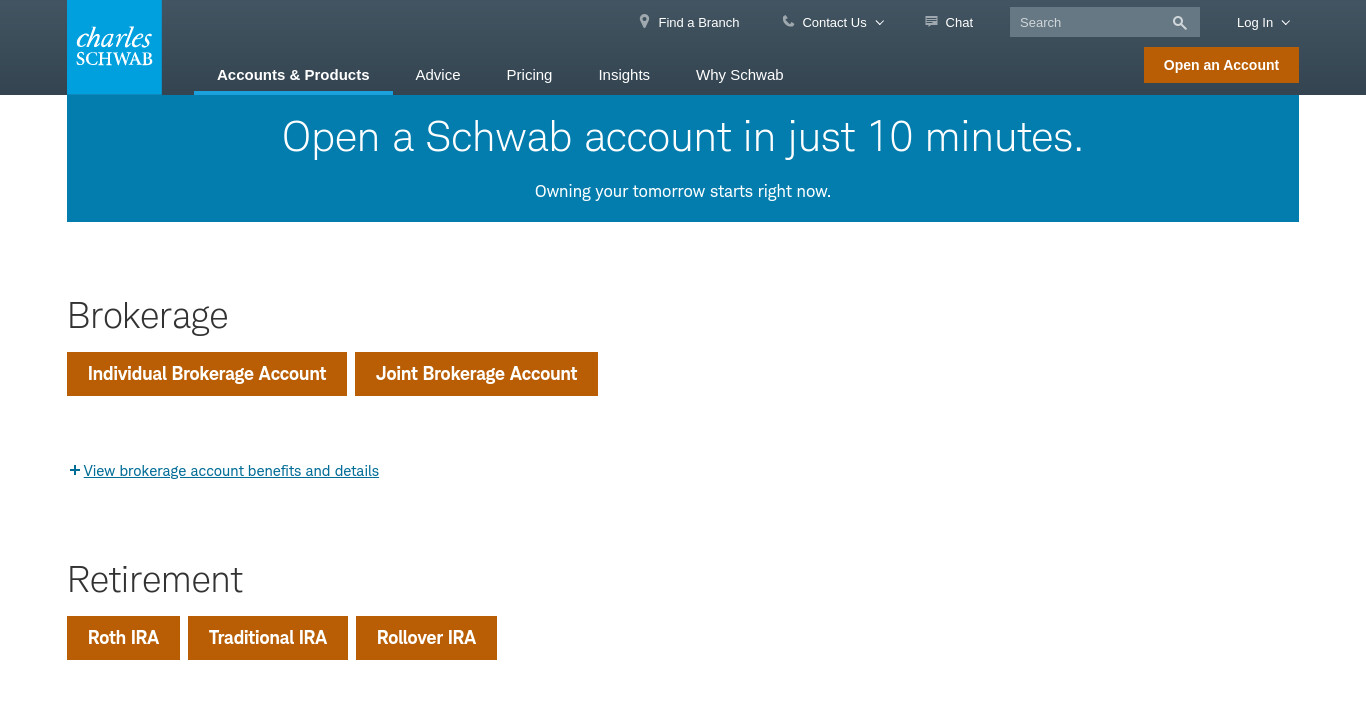Click the Brokerage section heading
This screenshot has height=728, width=1366.
click(148, 316)
